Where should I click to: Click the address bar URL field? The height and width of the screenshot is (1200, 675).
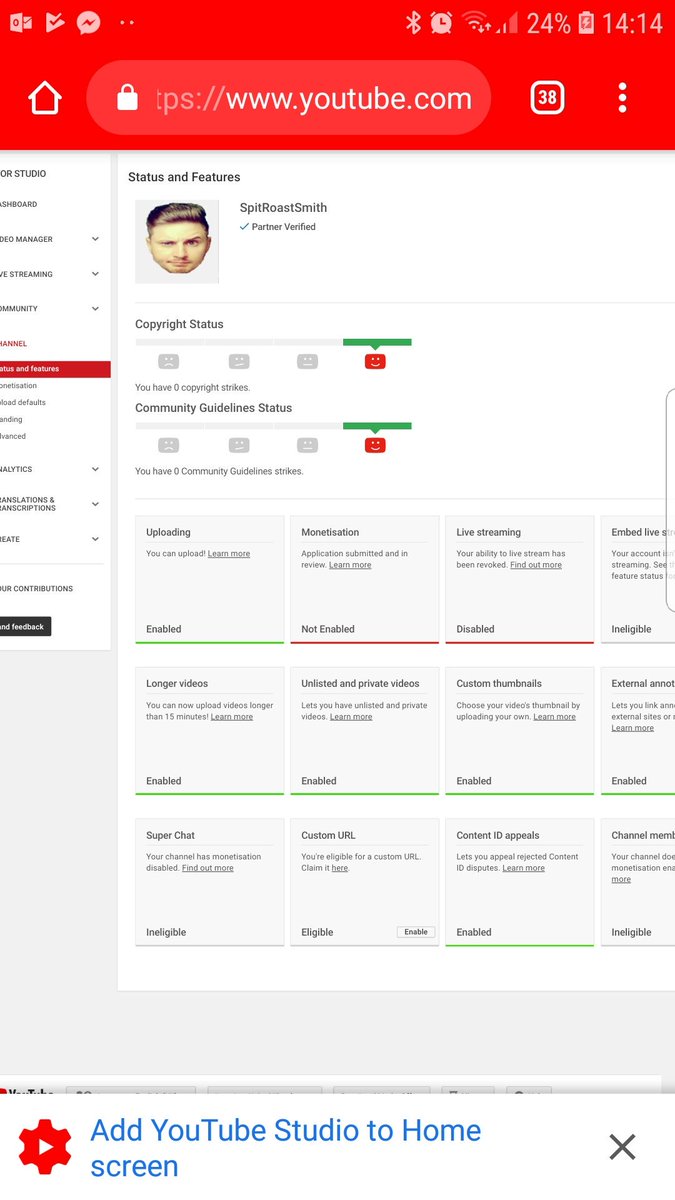[289, 98]
